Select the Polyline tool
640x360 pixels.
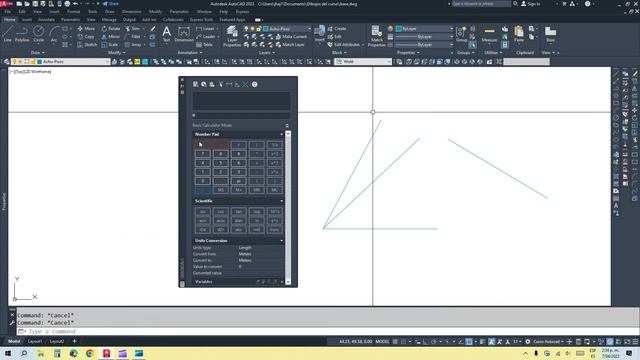(x=22, y=34)
